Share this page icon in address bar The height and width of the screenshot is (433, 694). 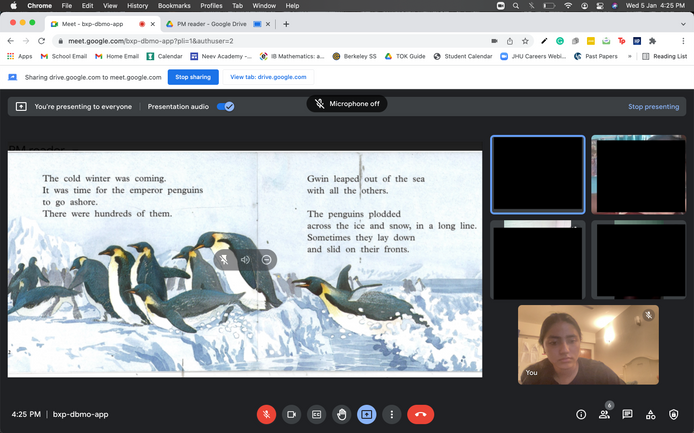[x=510, y=41]
